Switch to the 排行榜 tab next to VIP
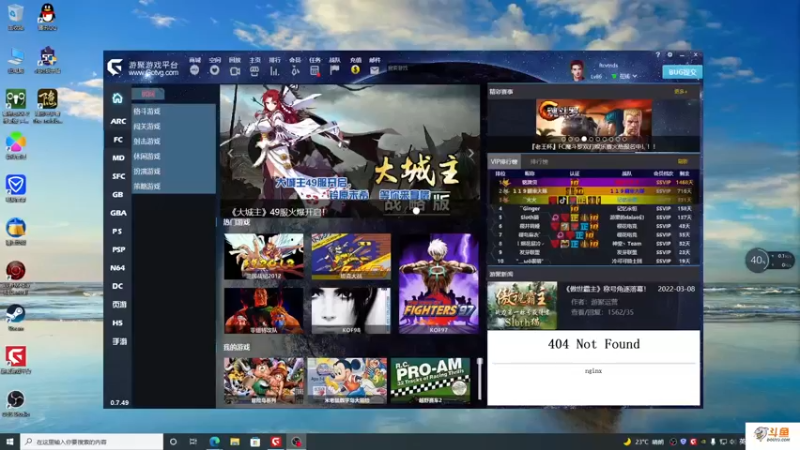Viewport: 800px width, 450px height. click(x=539, y=161)
